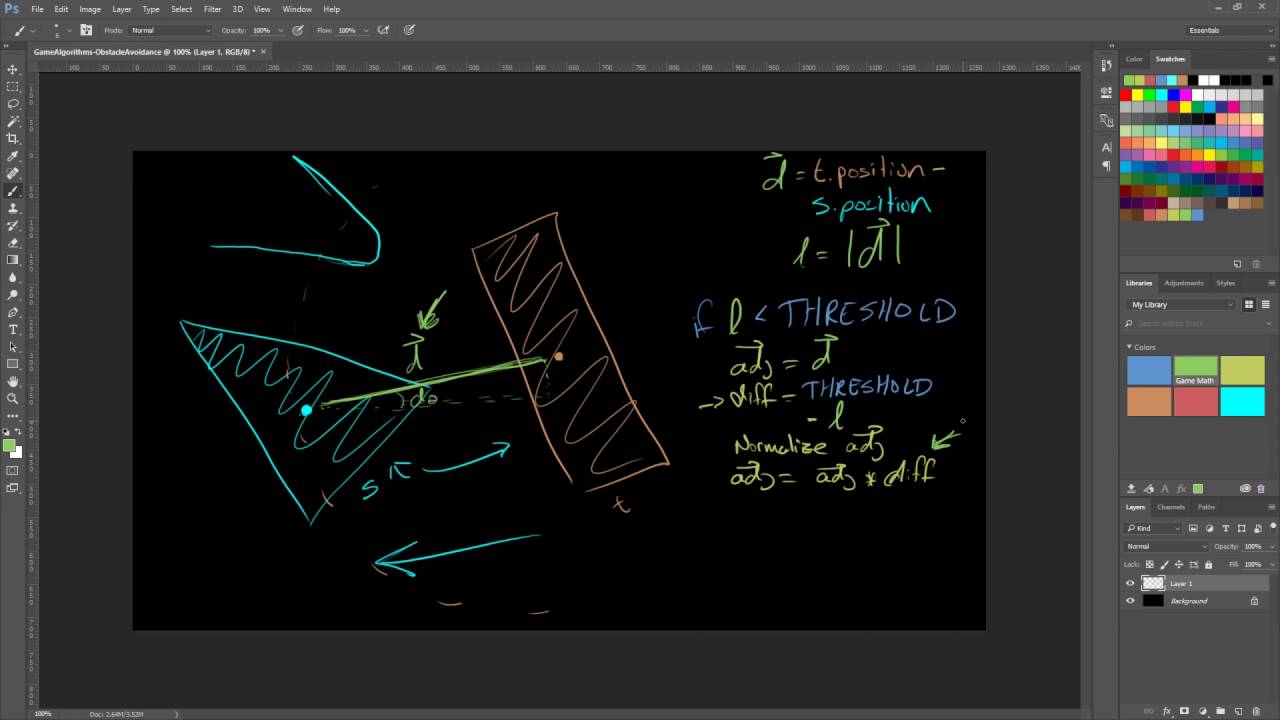Image resolution: width=1280 pixels, height=720 pixels.
Task: Select the Paths tab
Action: point(1206,507)
